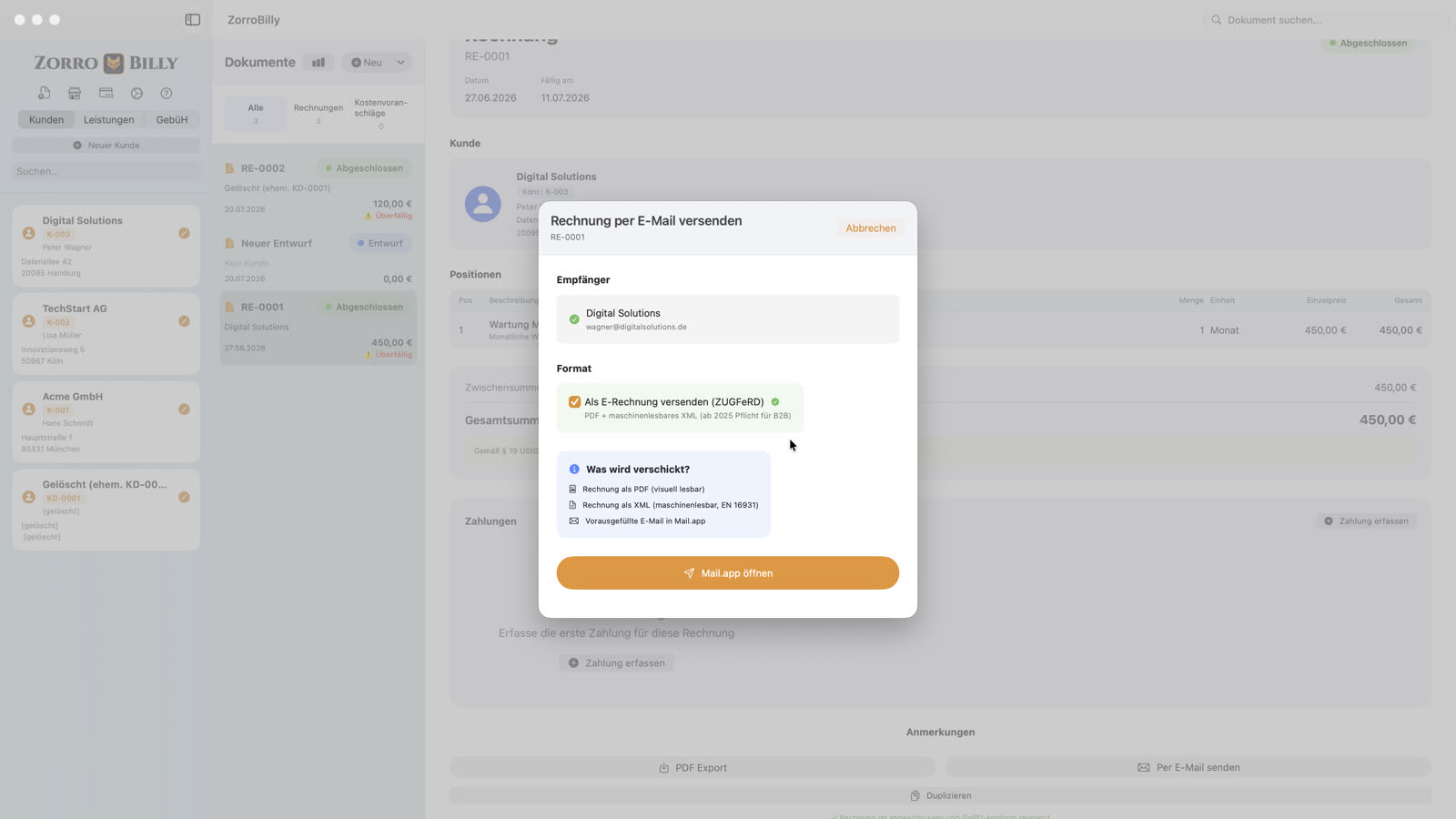Open the pie chart statistics icon
This screenshot has width=1456, height=819.
(x=136, y=93)
